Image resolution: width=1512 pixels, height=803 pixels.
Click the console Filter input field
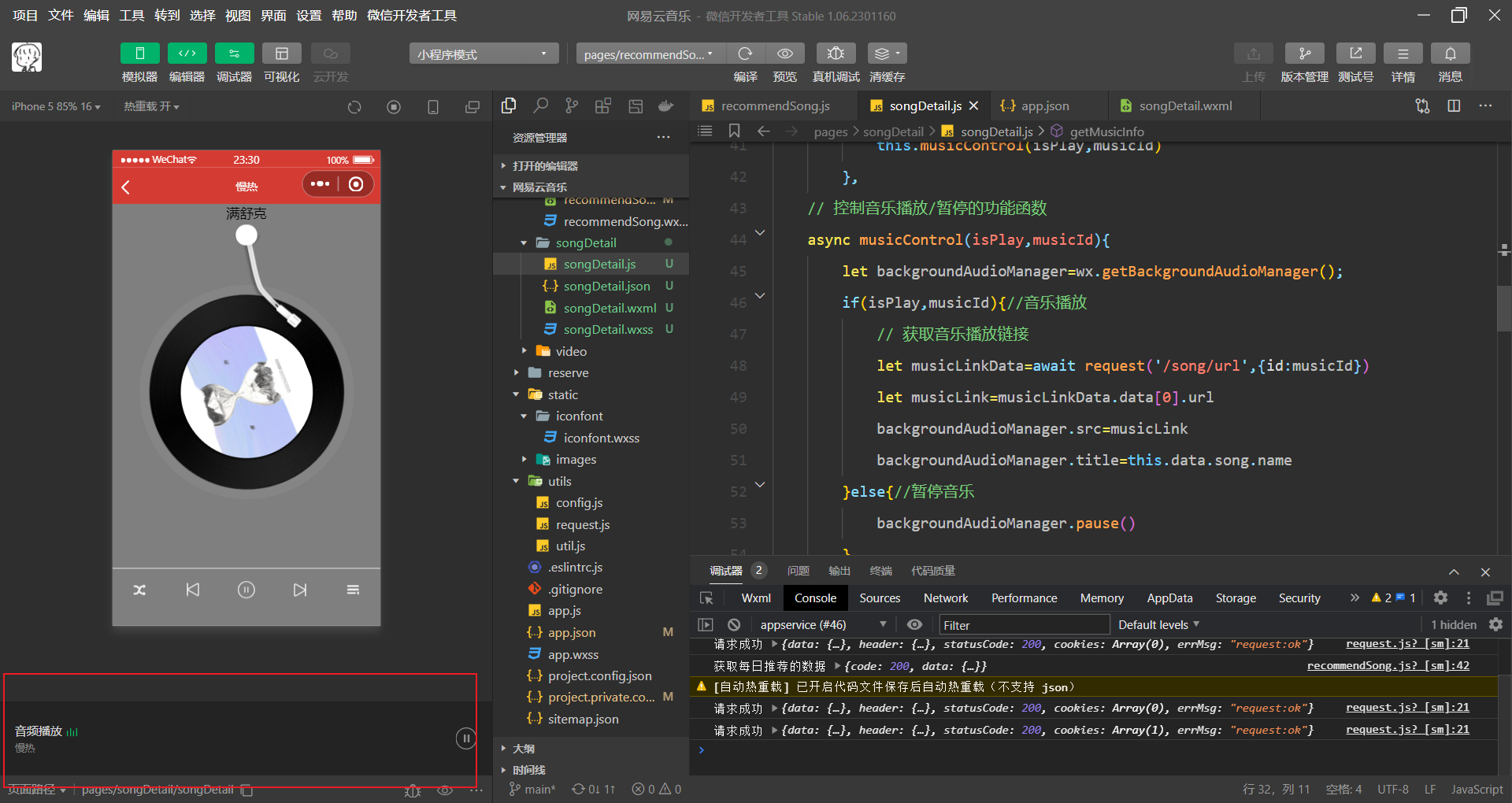(x=1025, y=625)
